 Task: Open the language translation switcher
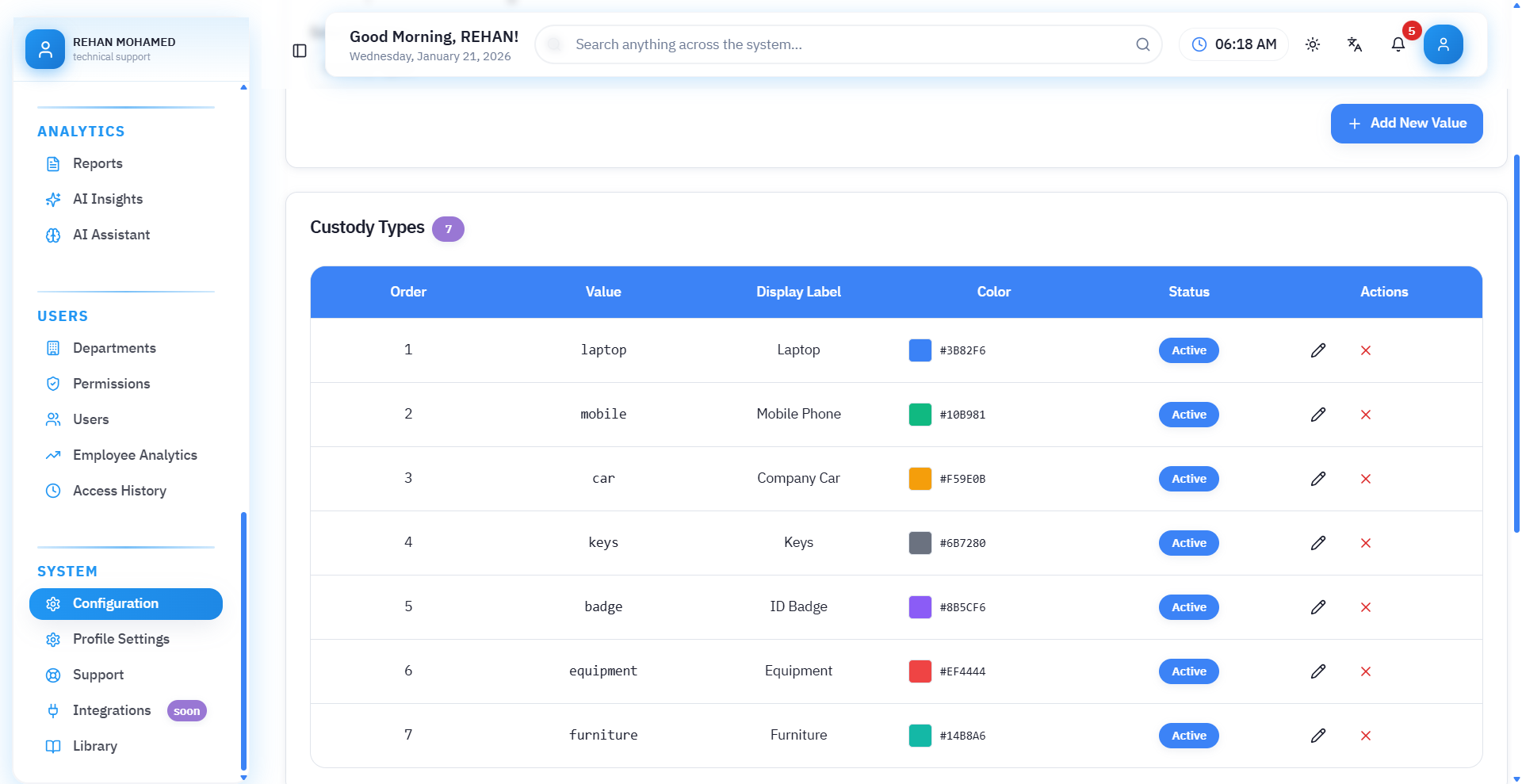1355,44
